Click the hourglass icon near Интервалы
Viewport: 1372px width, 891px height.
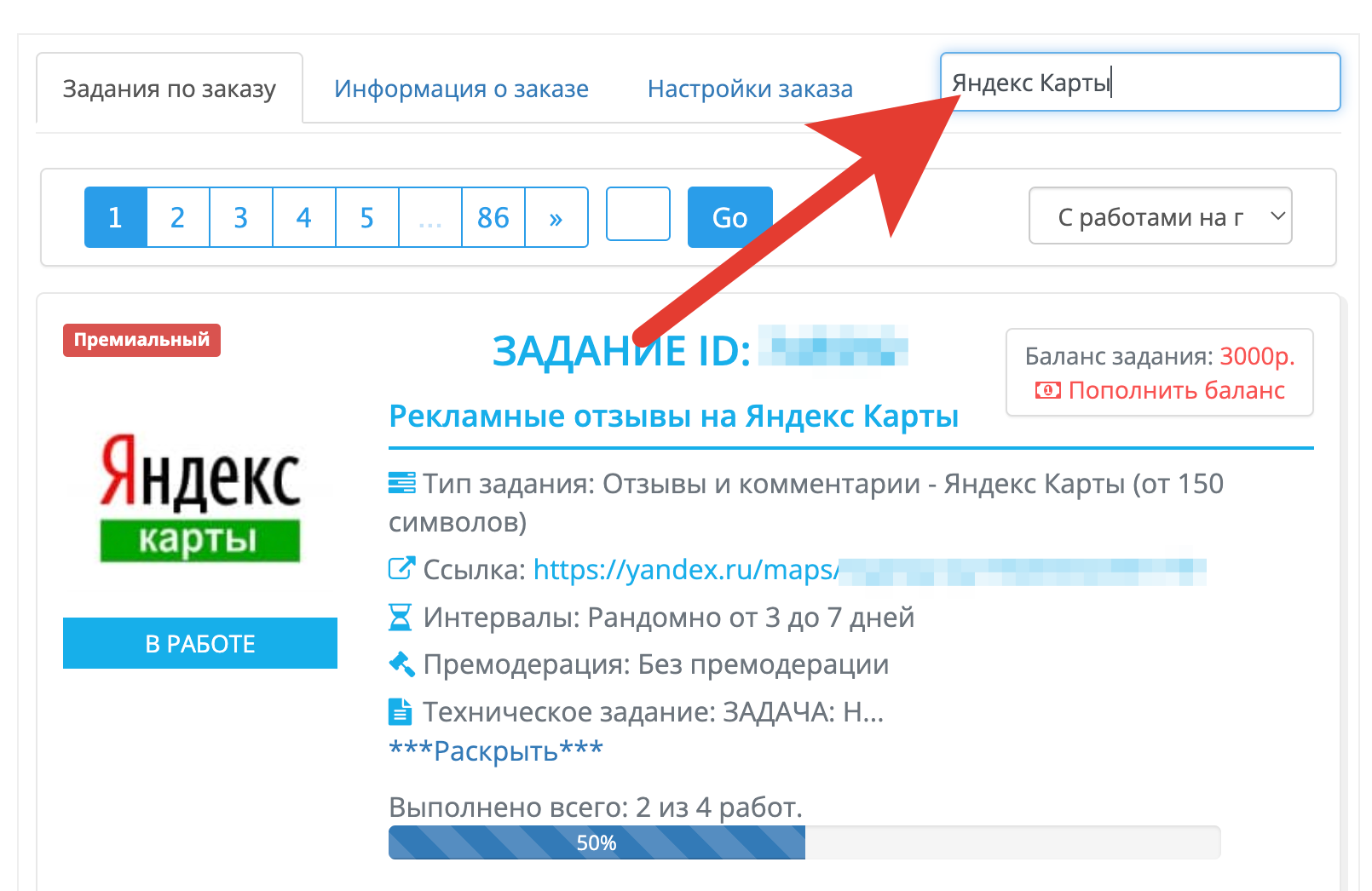(401, 617)
